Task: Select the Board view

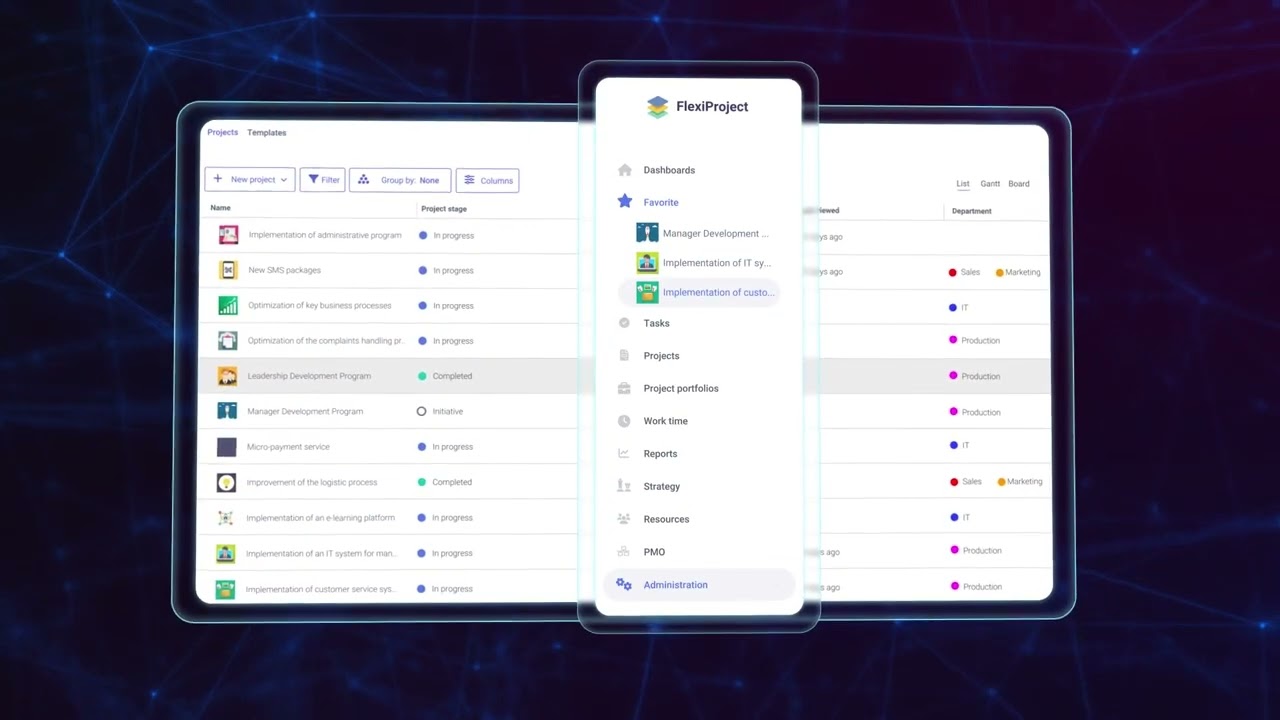Action: [x=1019, y=184]
